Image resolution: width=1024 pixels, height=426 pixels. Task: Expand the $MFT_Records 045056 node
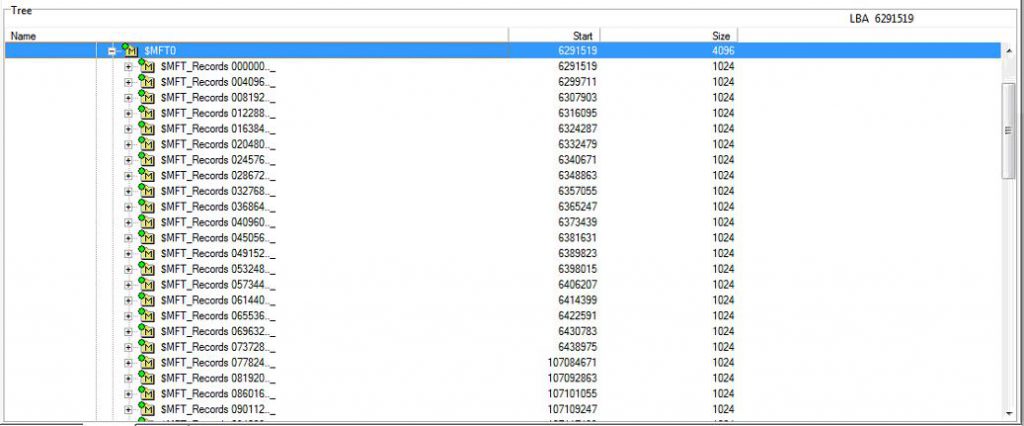(128, 238)
